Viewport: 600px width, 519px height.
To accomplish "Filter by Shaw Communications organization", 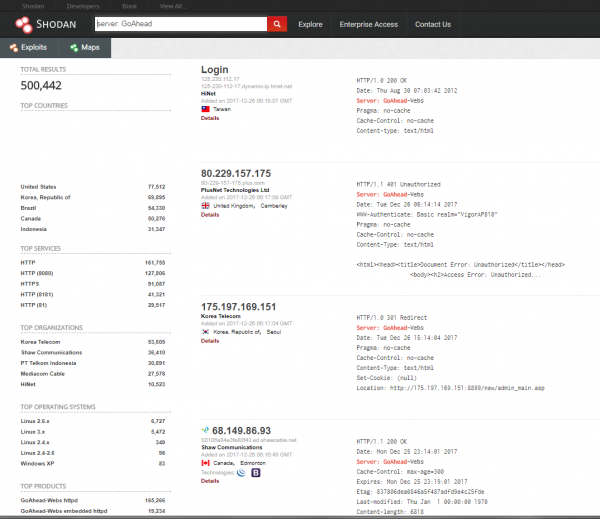I will (x=49, y=352).
